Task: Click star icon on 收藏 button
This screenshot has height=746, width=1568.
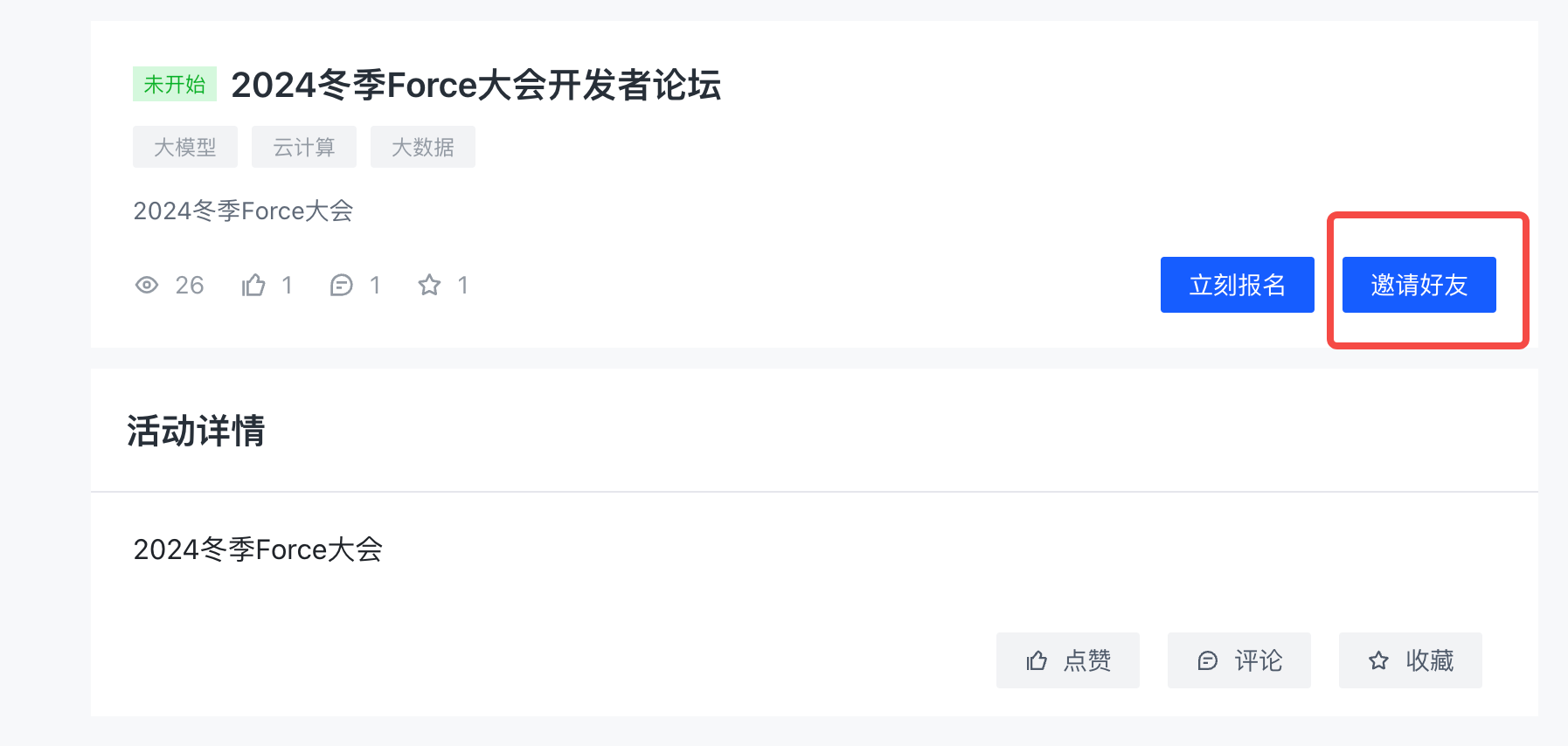Action: [x=1378, y=660]
